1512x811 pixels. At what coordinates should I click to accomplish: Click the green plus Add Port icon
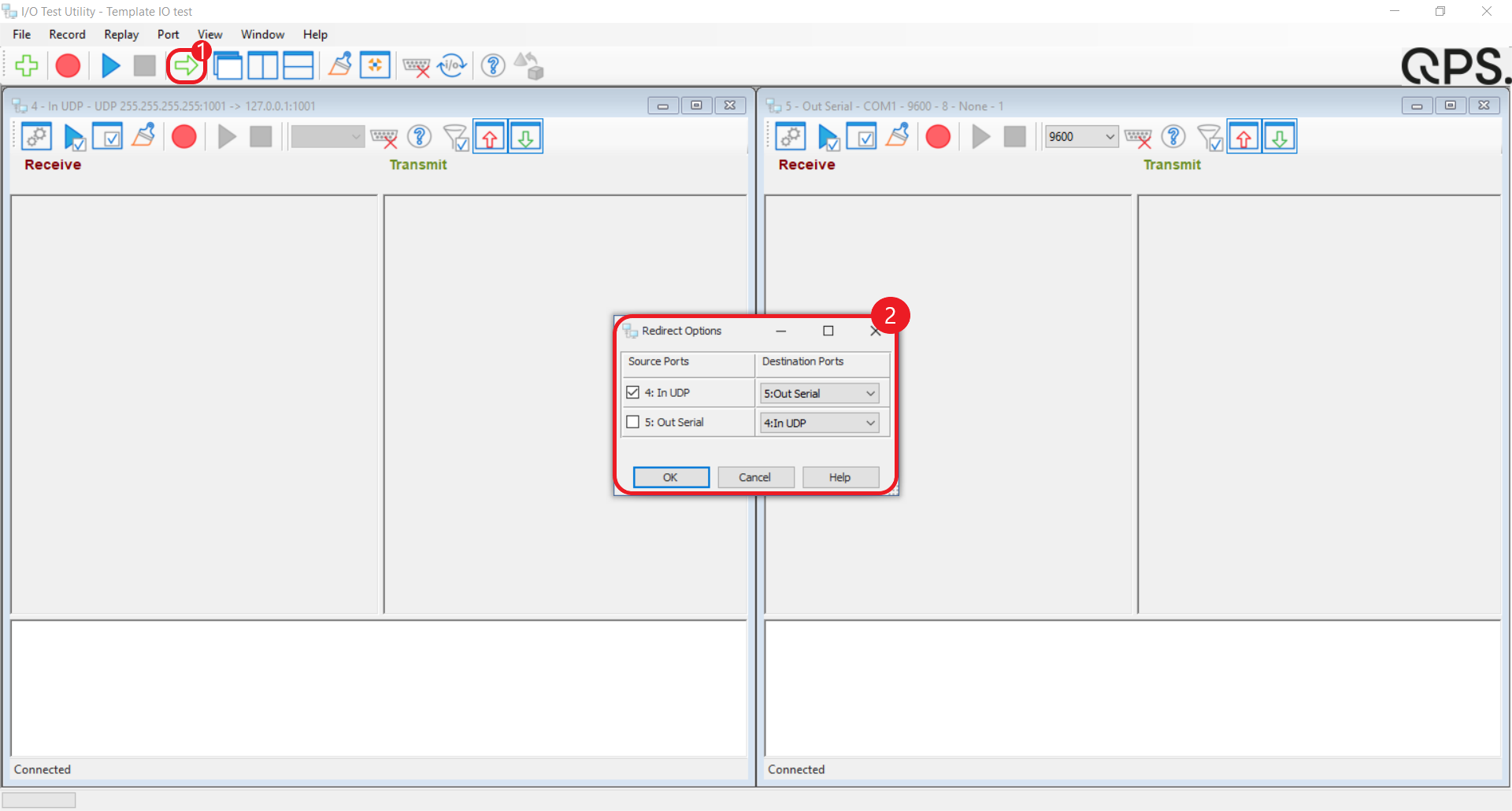(27, 66)
